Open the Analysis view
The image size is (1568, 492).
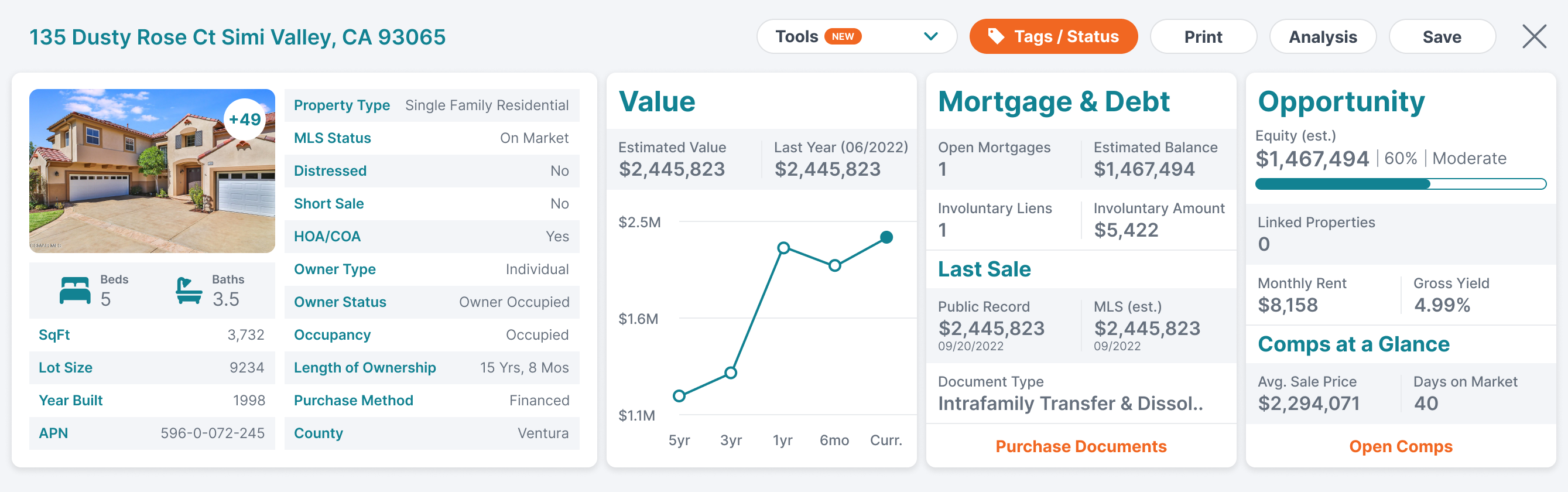pyautogui.click(x=1323, y=36)
